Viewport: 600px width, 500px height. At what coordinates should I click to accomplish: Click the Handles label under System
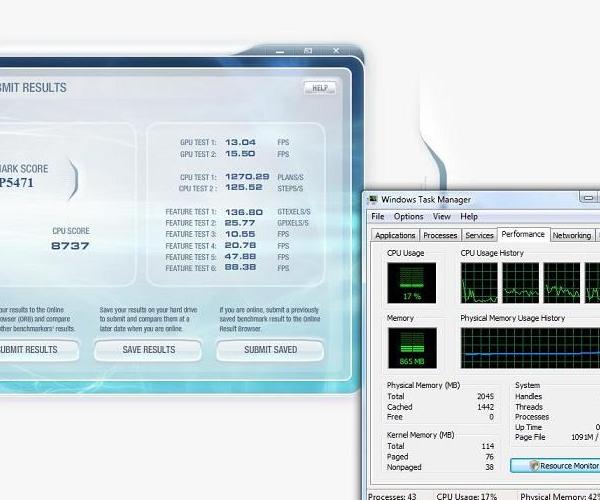[x=528, y=396]
